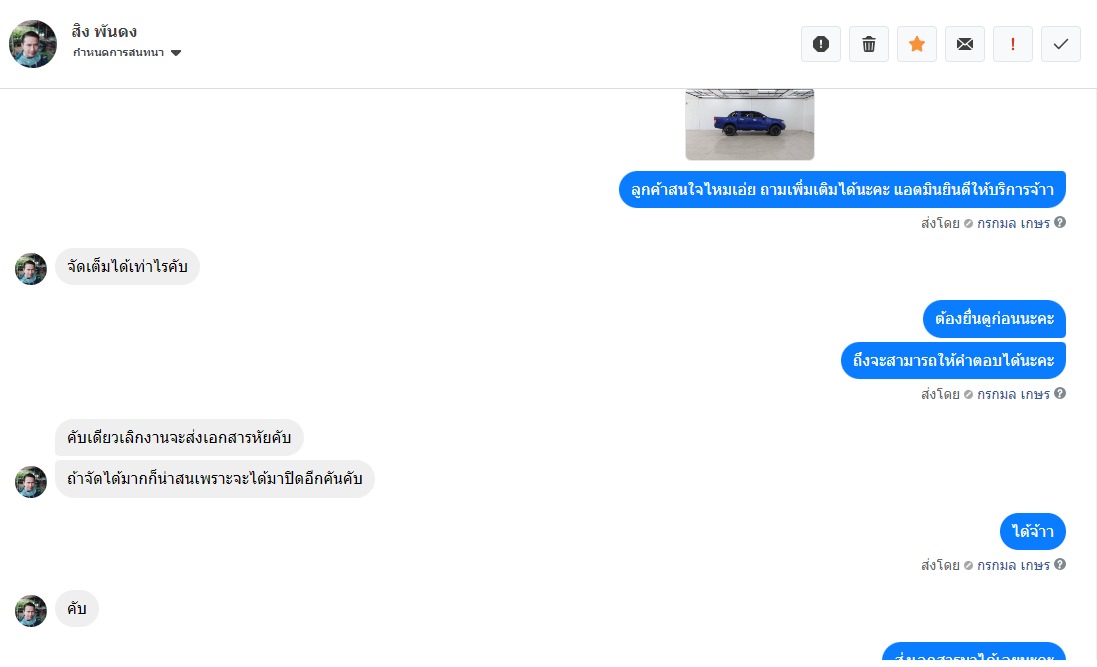The image size is (1097, 667).
Task: Mark conversation done with the checkmark icon
Action: 1061,44
